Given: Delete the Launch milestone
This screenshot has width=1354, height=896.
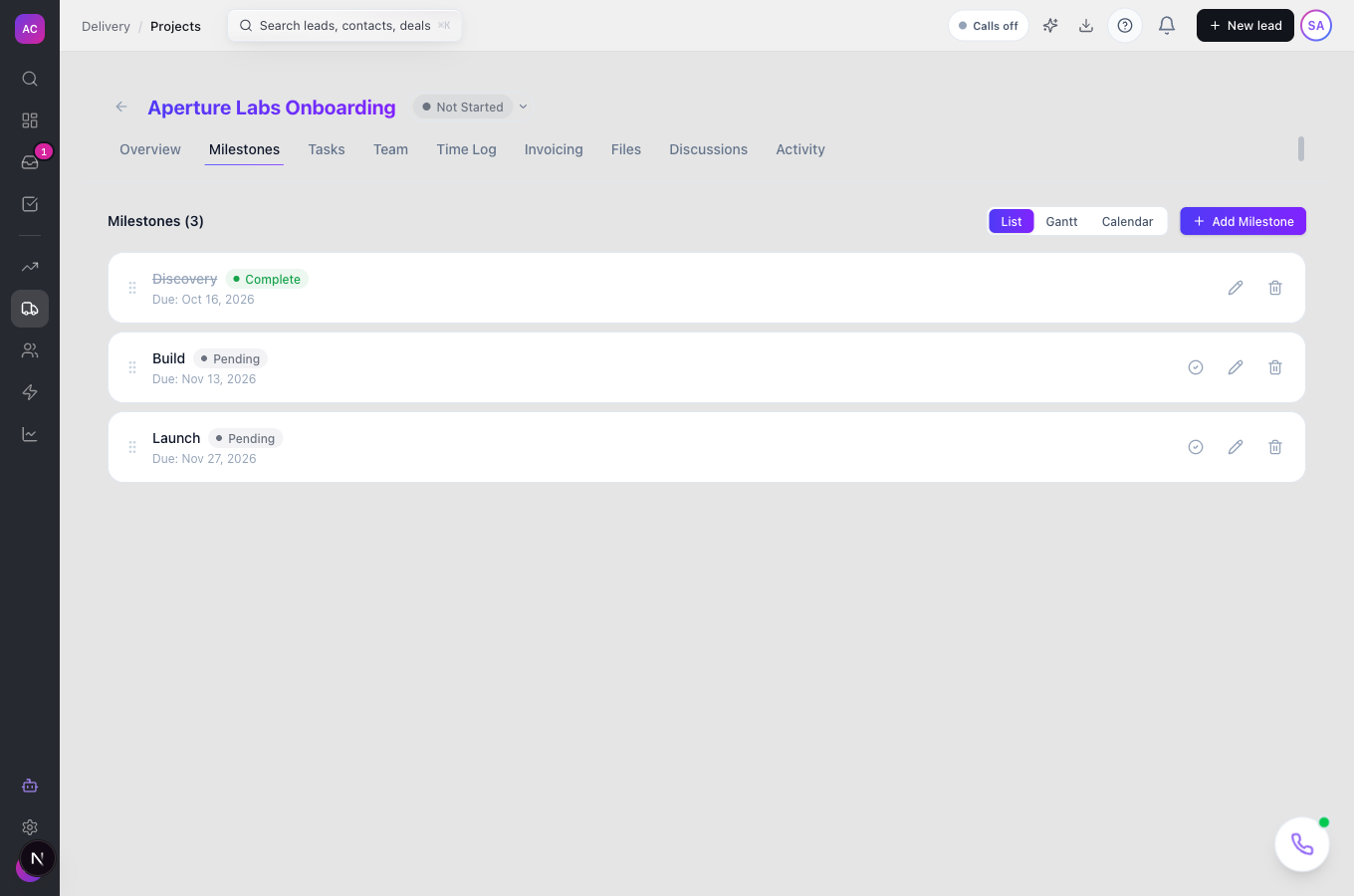Looking at the screenshot, I should [x=1275, y=447].
